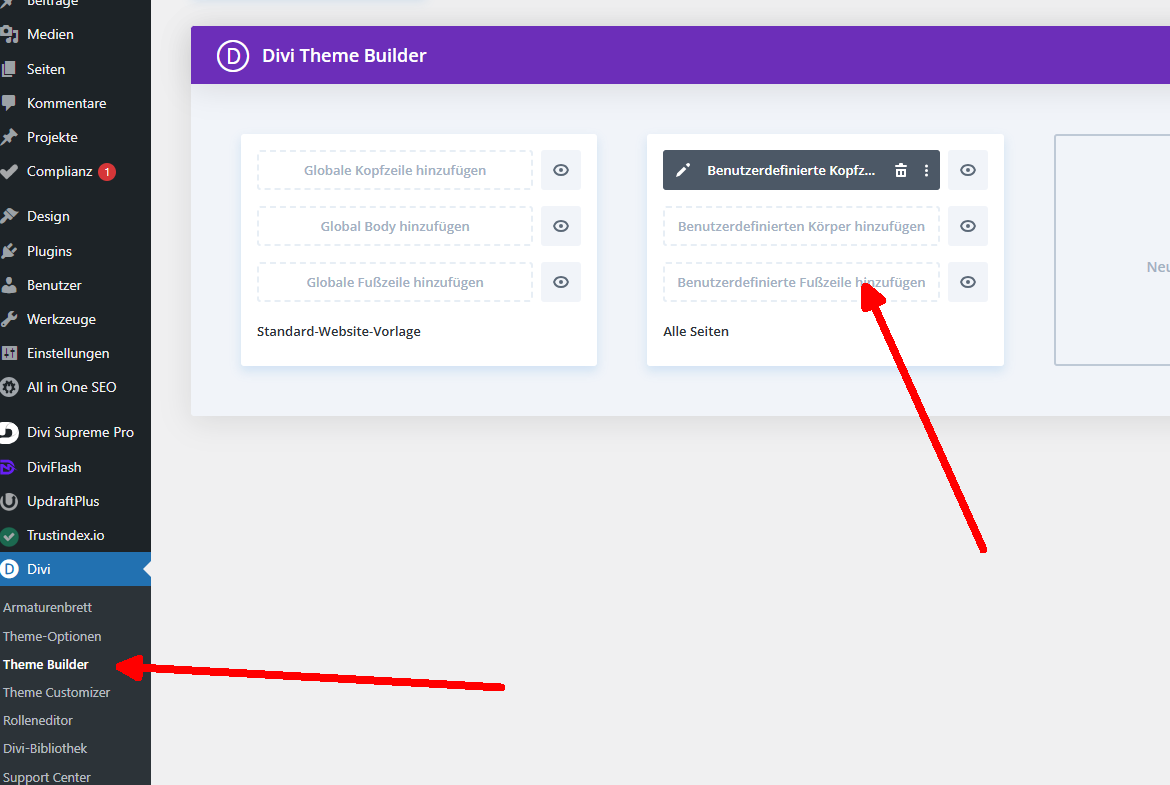The height and width of the screenshot is (785, 1170).
Task: Open Support Center submenu link
Action: tap(47, 777)
